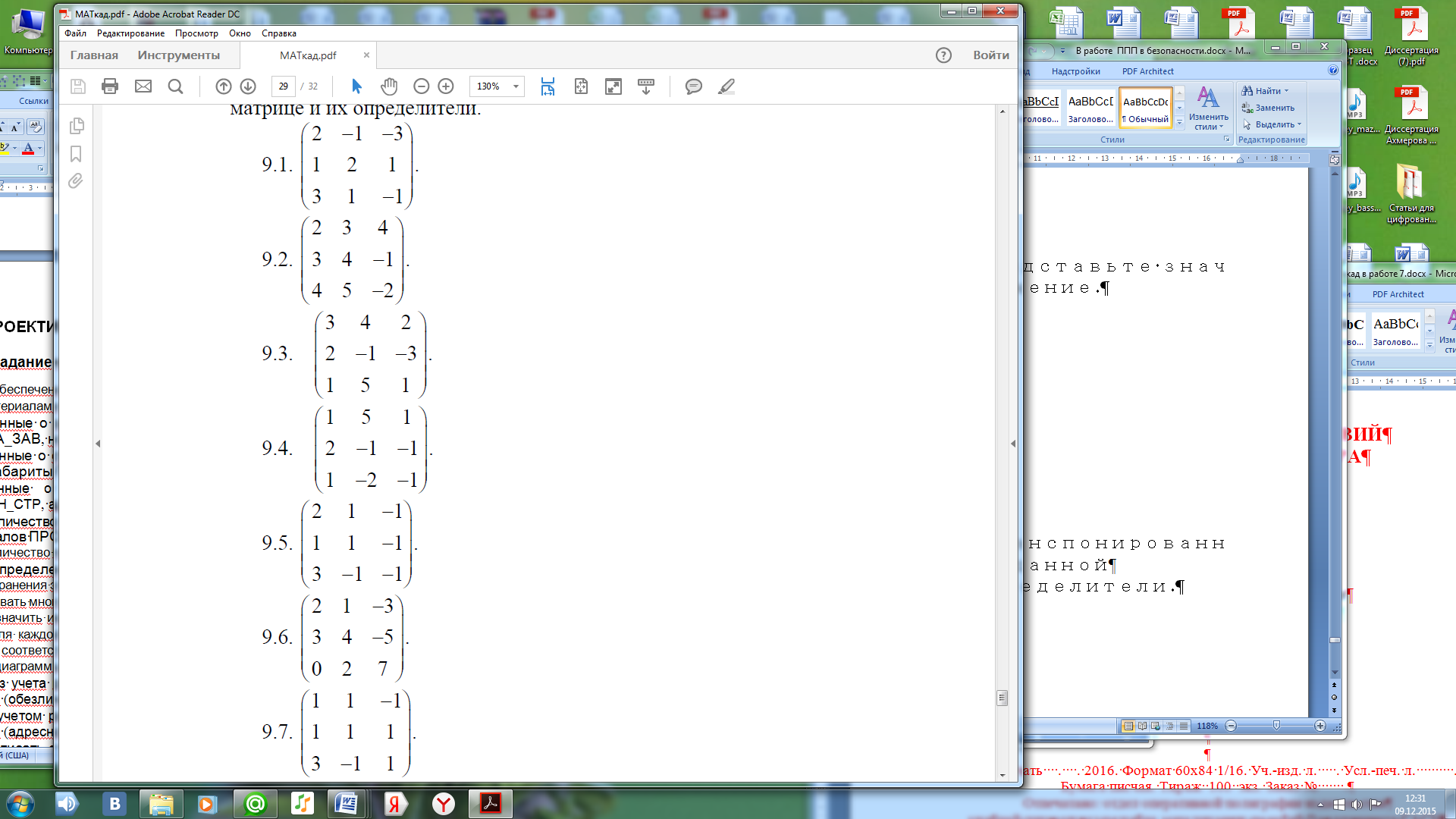
Task: Switch Acrobat to full screen mode icon
Action: (613, 86)
